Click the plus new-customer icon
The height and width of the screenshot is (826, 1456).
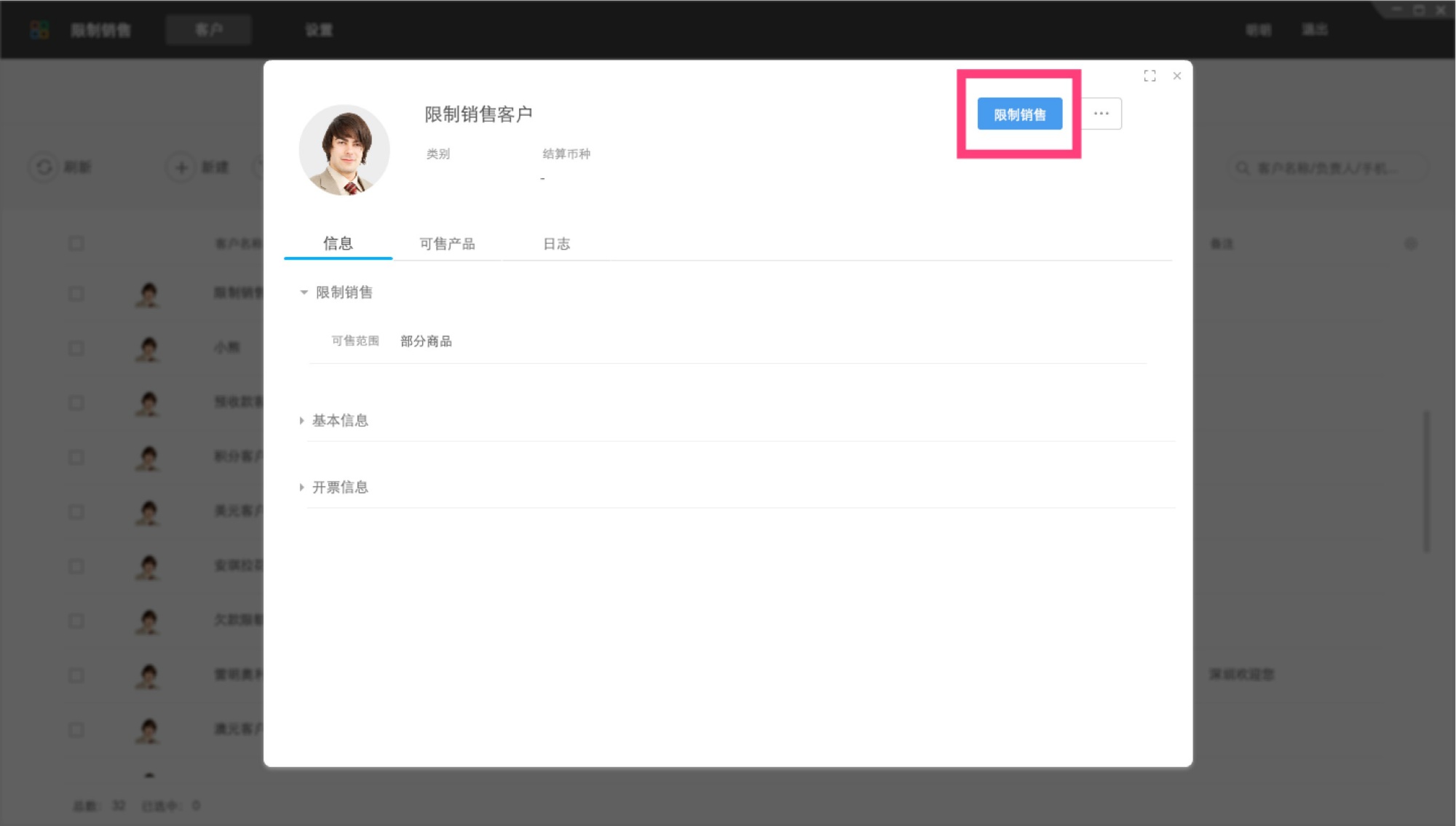181,167
